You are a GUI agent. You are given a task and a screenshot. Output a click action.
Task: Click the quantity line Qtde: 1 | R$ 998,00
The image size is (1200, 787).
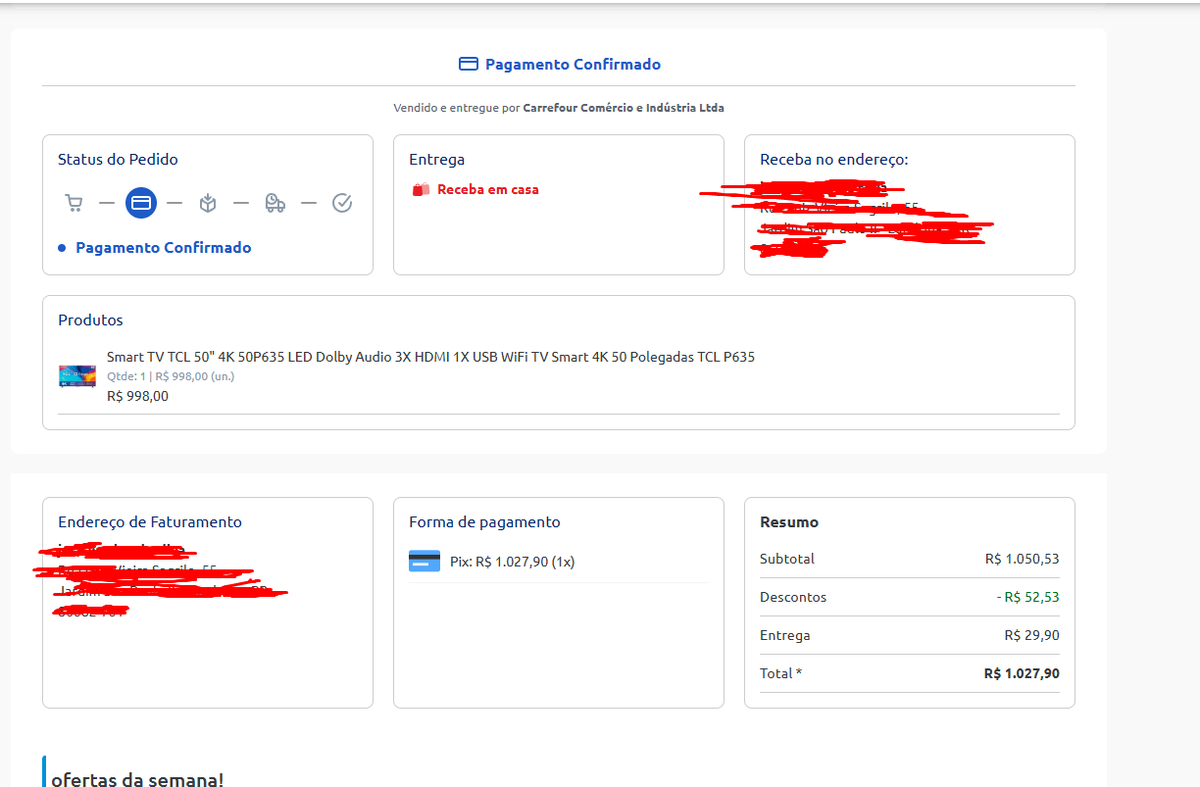pyautogui.click(x=171, y=377)
